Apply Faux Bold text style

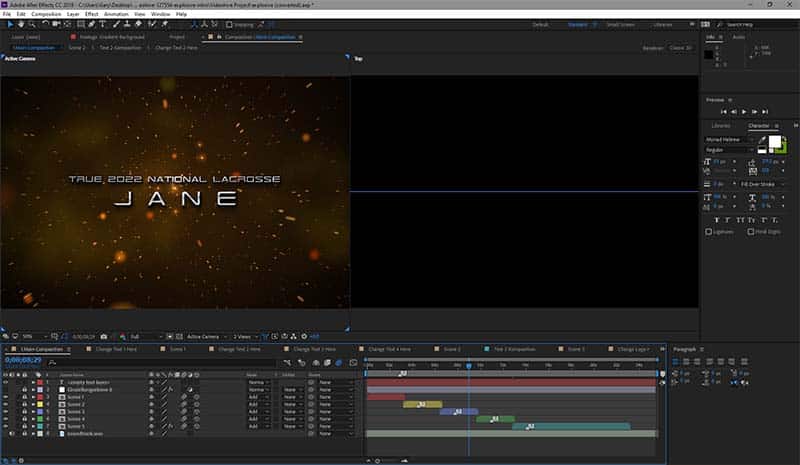click(x=715, y=219)
